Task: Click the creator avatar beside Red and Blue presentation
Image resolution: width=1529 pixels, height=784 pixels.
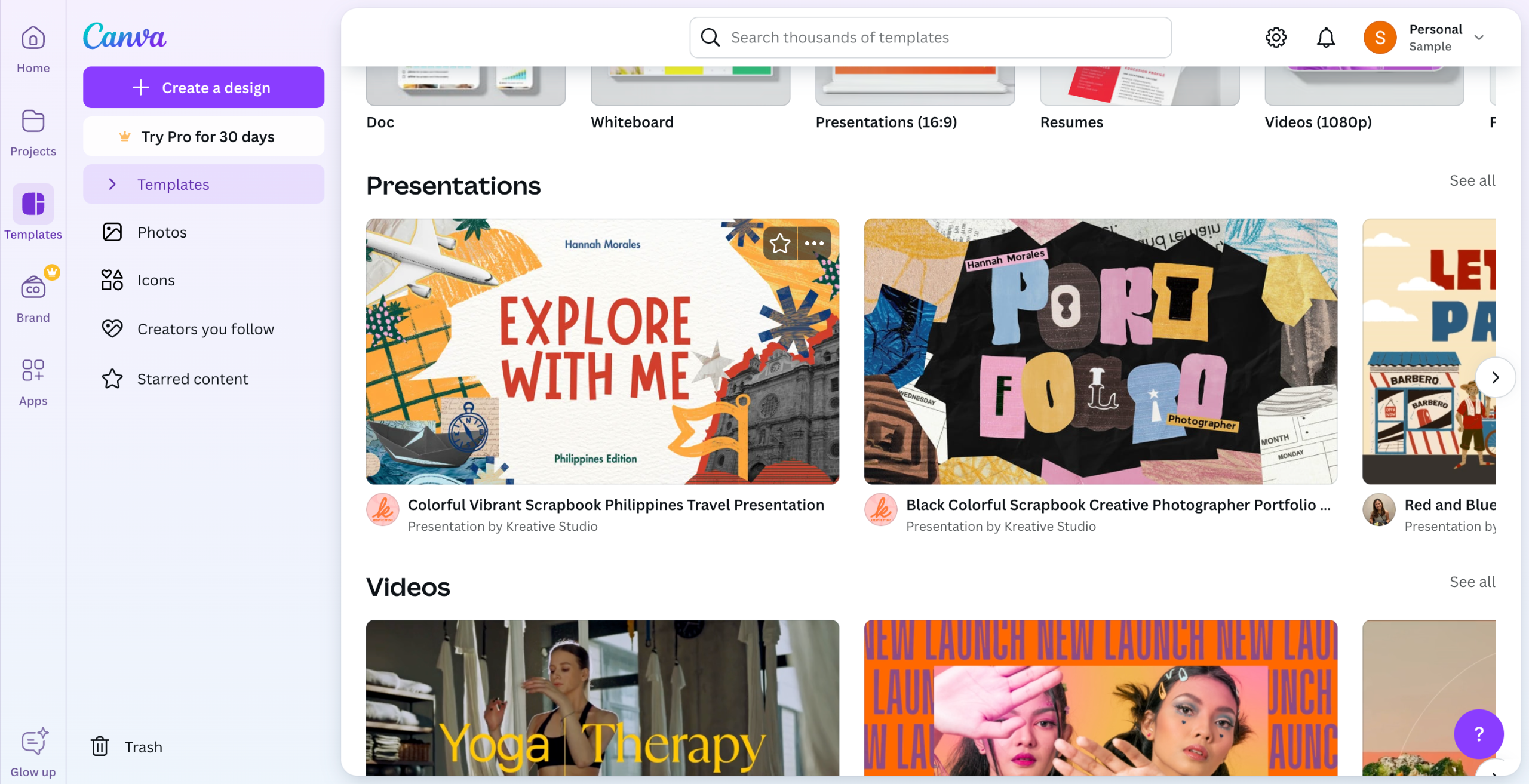Action: coord(1378,509)
